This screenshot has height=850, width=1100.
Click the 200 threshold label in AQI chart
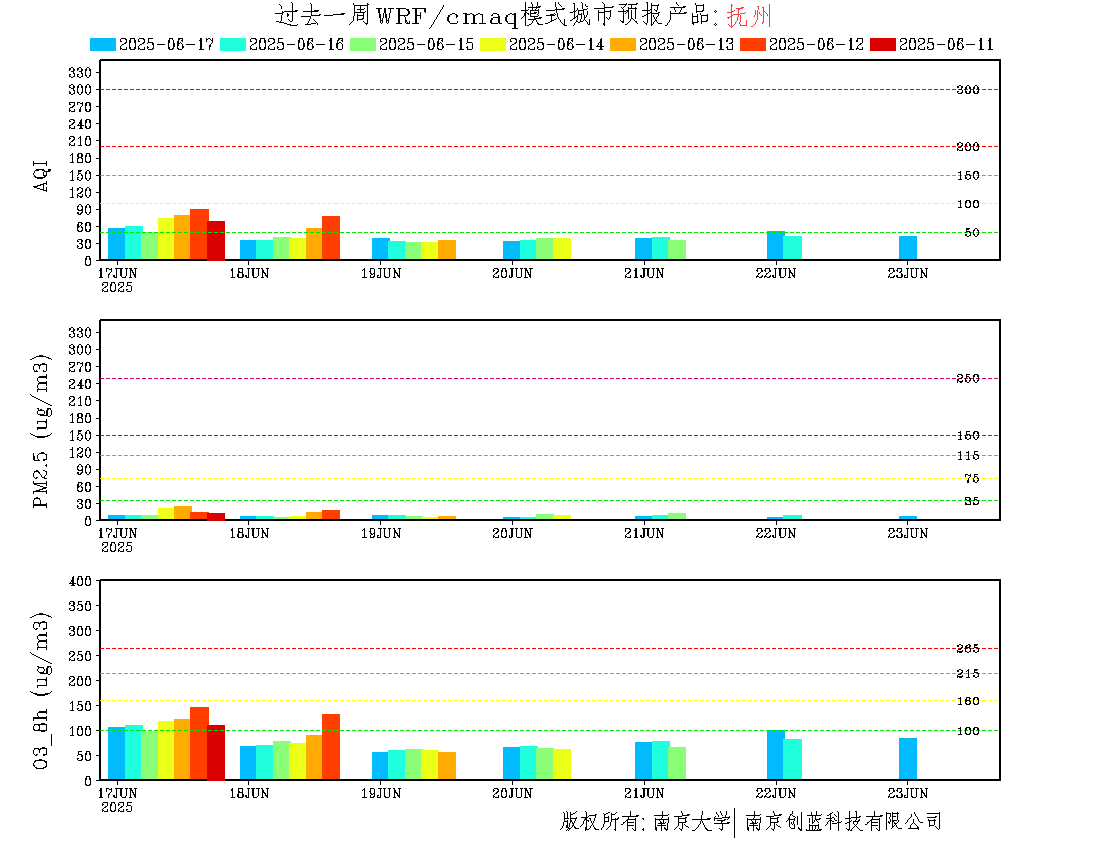968,147
